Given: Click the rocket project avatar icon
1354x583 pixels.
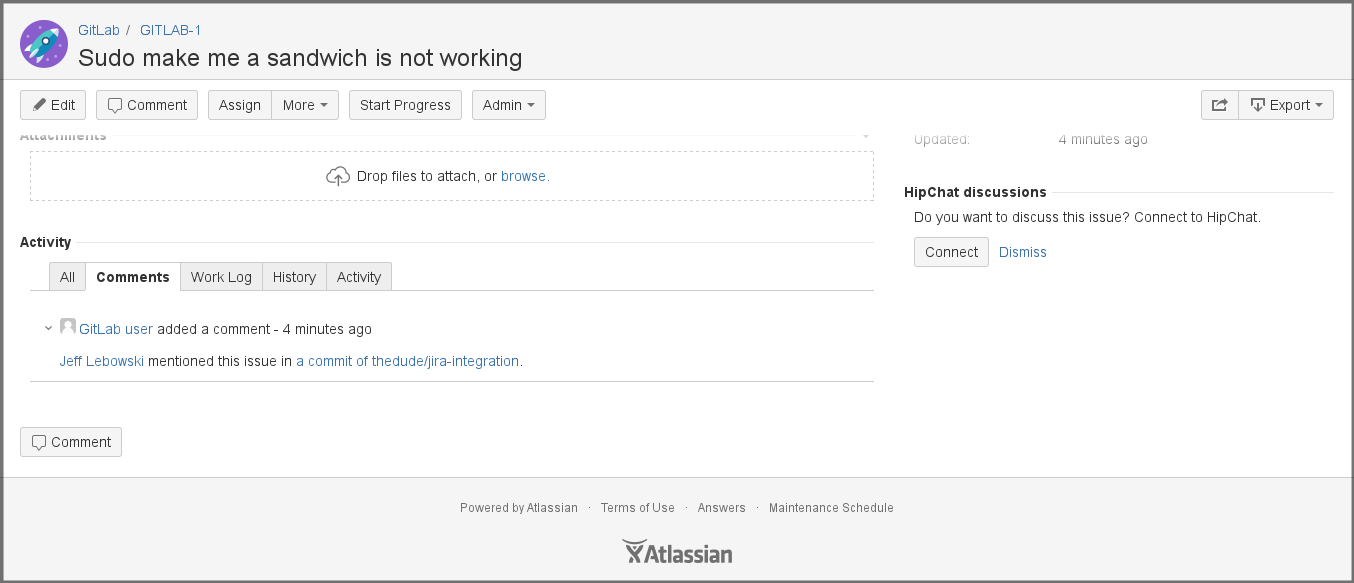Looking at the screenshot, I should pyautogui.click(x=43, y=44).
